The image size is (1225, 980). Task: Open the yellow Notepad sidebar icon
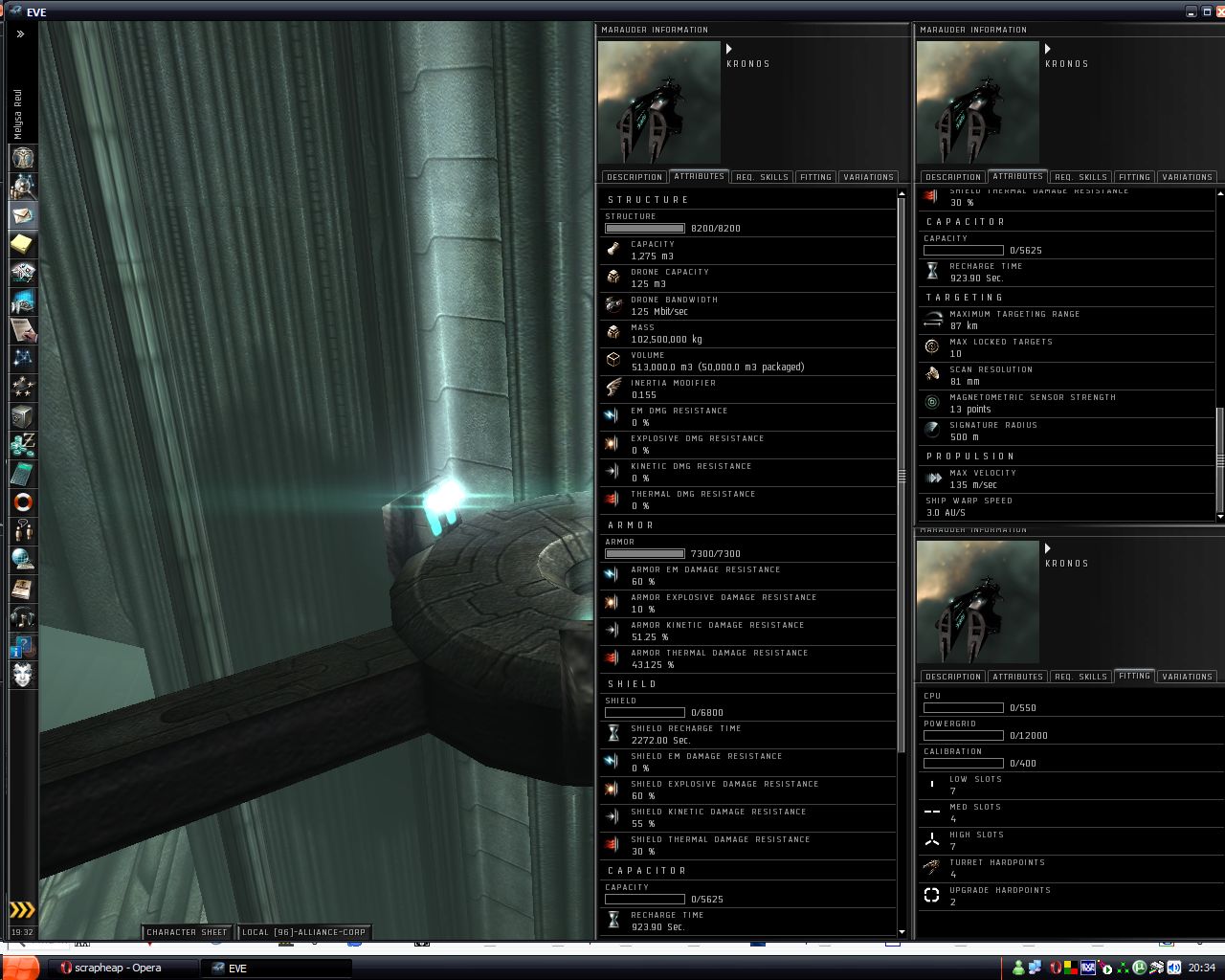click(23, 244)
